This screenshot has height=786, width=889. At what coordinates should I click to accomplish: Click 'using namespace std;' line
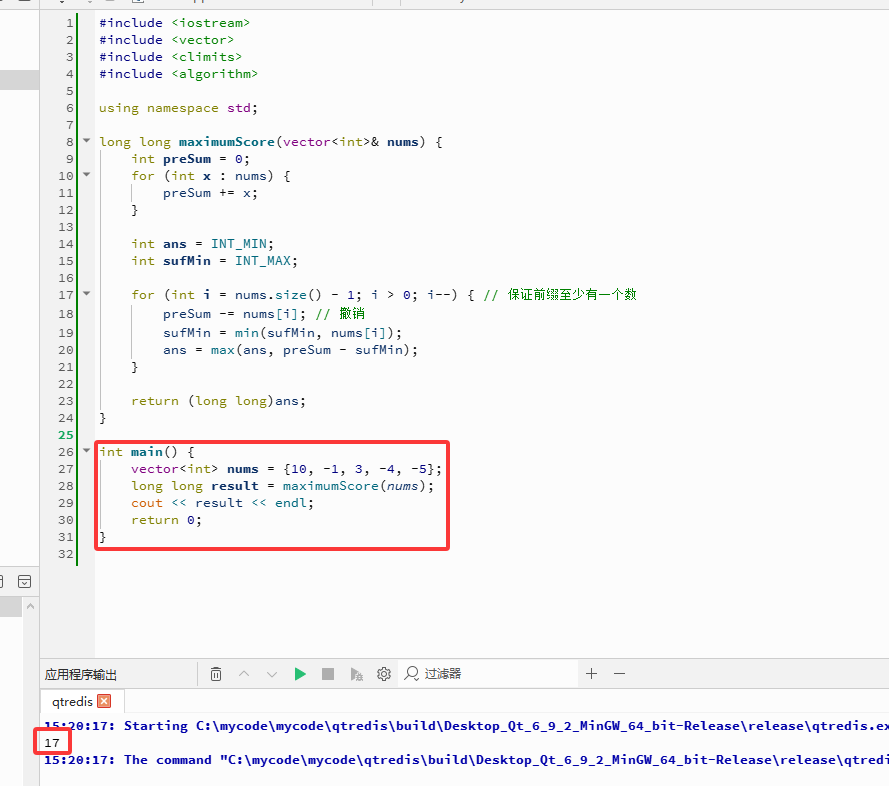pos(178,108)
